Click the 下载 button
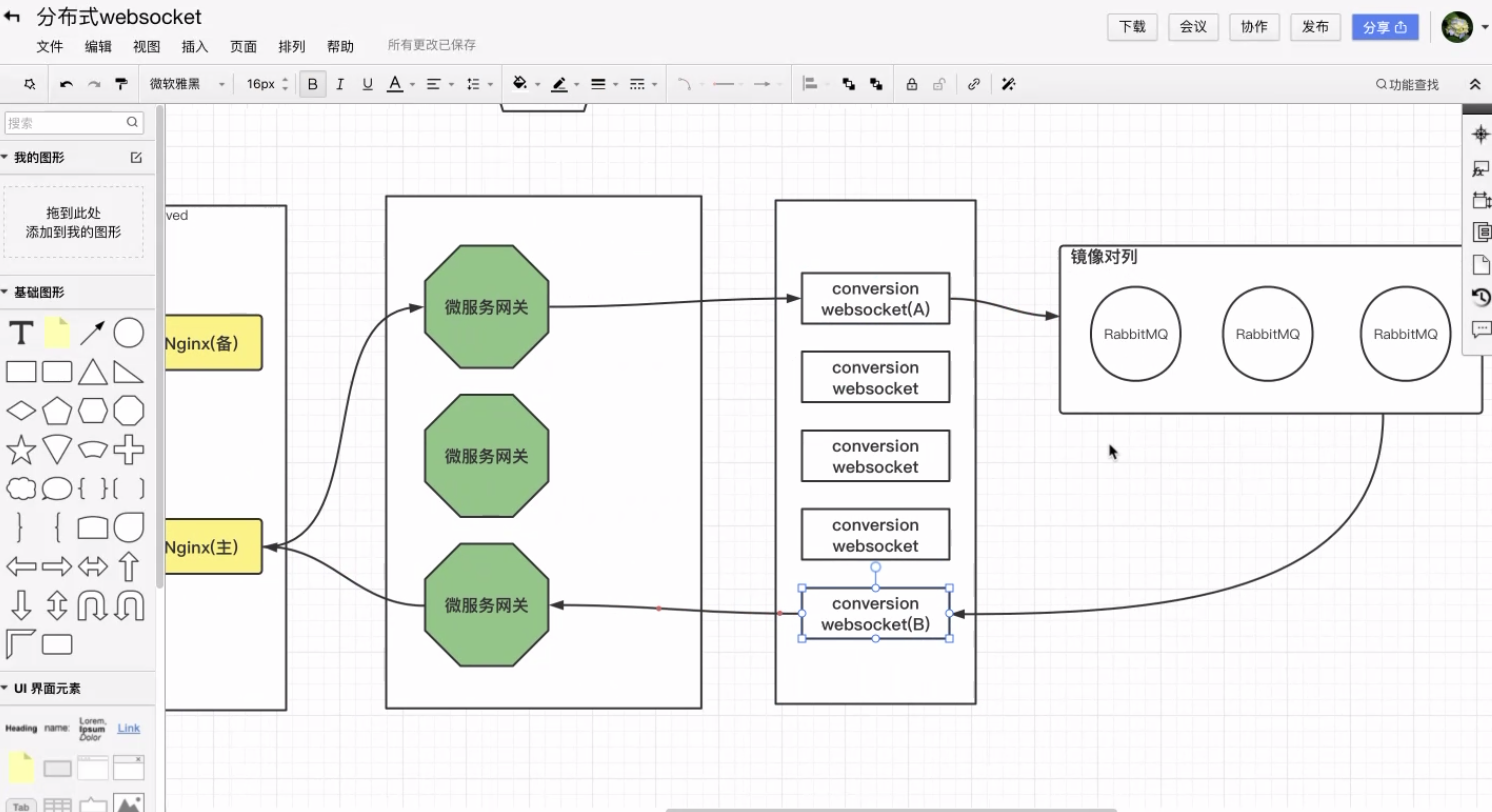The height and width of the screenshot is (812, 1492). click(1132, 27)
